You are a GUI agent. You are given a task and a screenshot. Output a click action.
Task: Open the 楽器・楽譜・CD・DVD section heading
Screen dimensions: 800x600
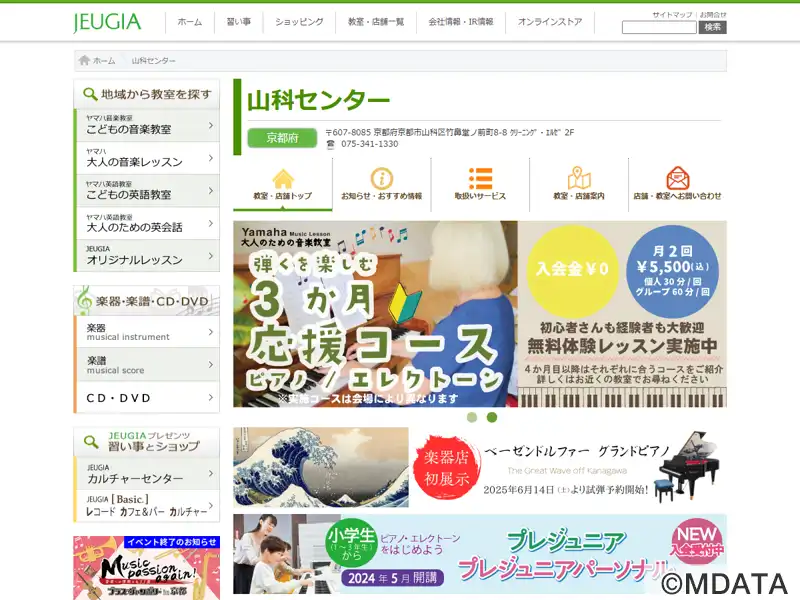coord(147,300)
